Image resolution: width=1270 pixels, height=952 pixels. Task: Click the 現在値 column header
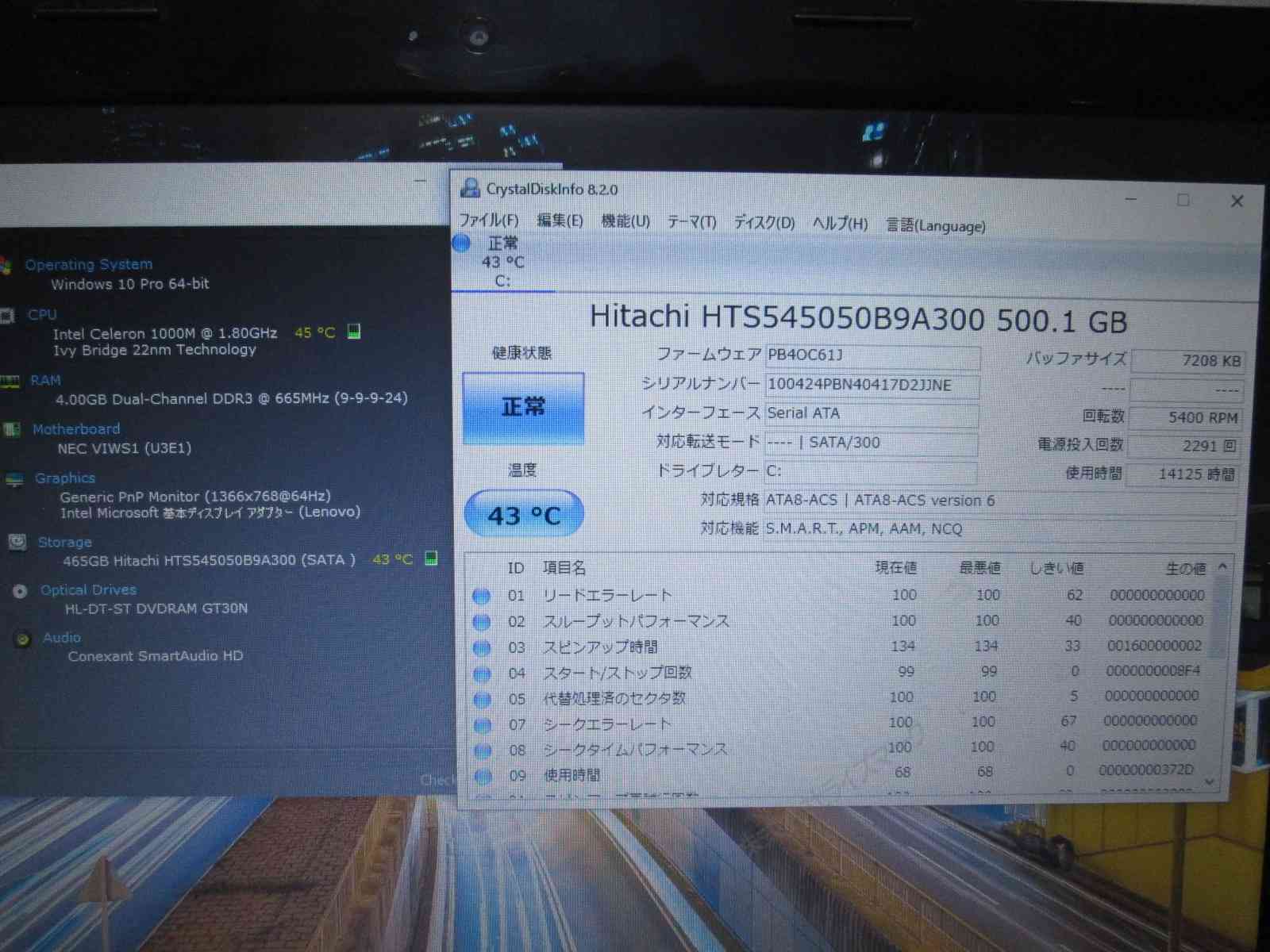[896, 567]
